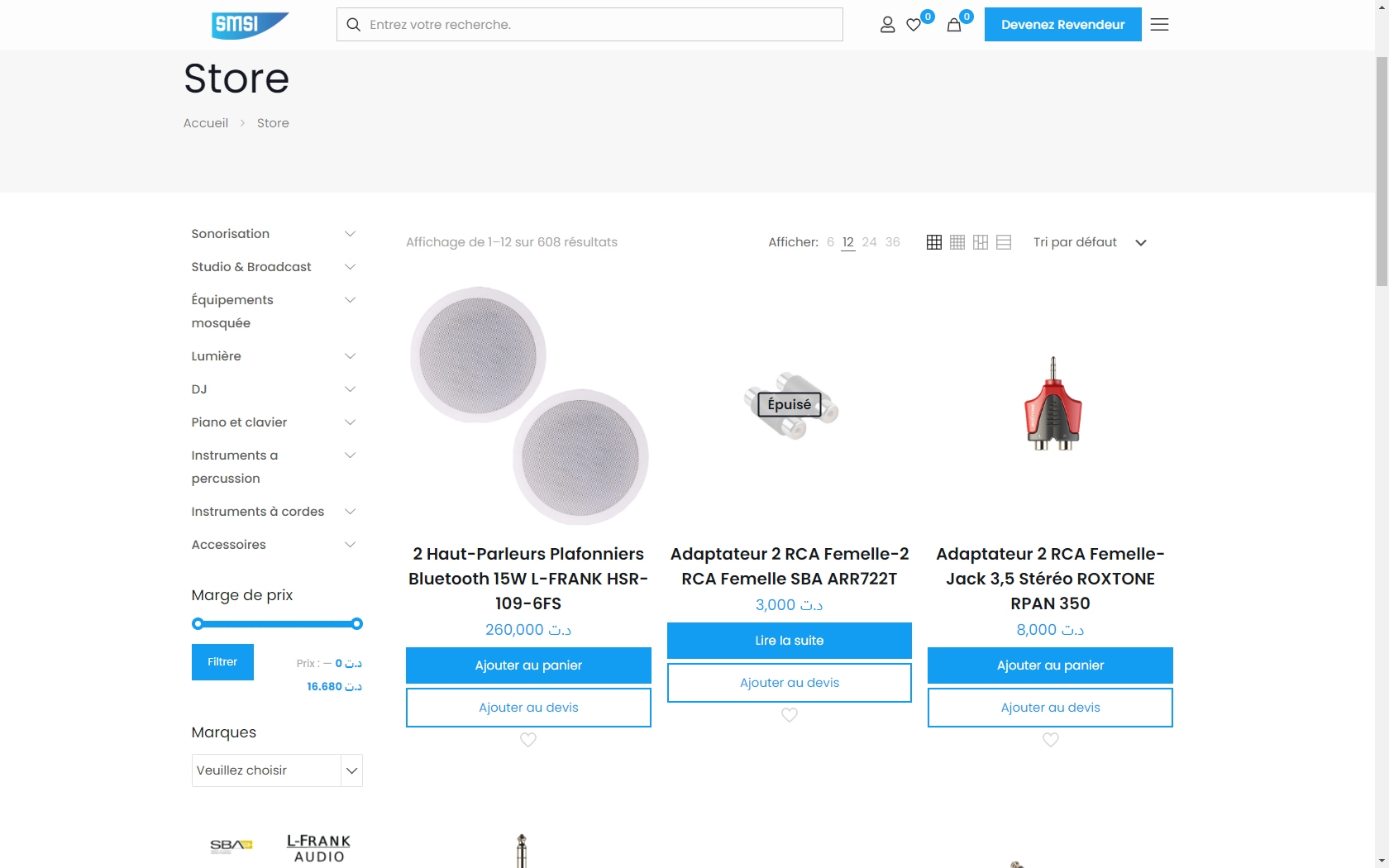Show 6 products per page
Screen dimensions: 1389x868
pyautogui.click(x=830, y=242)
